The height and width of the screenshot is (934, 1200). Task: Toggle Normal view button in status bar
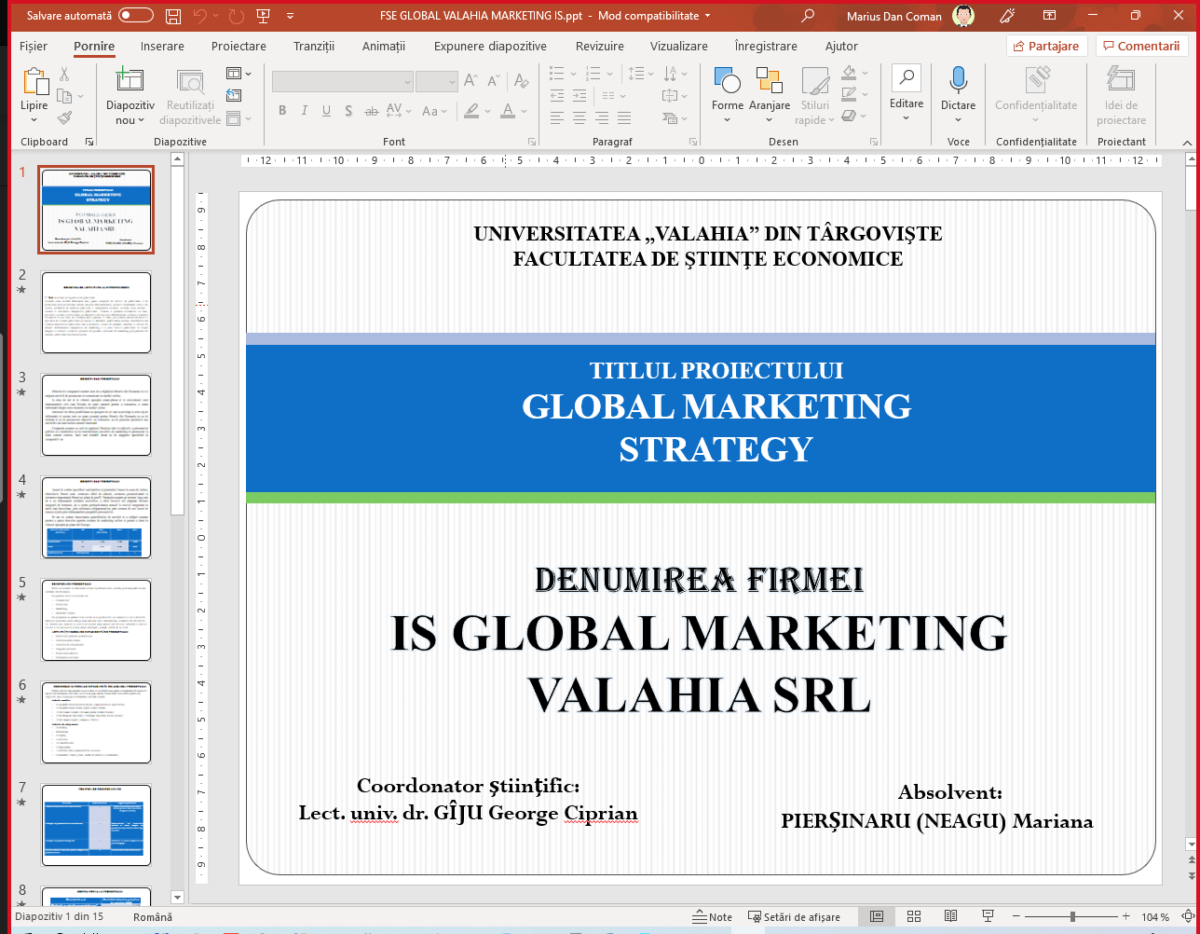click(877, 917)
